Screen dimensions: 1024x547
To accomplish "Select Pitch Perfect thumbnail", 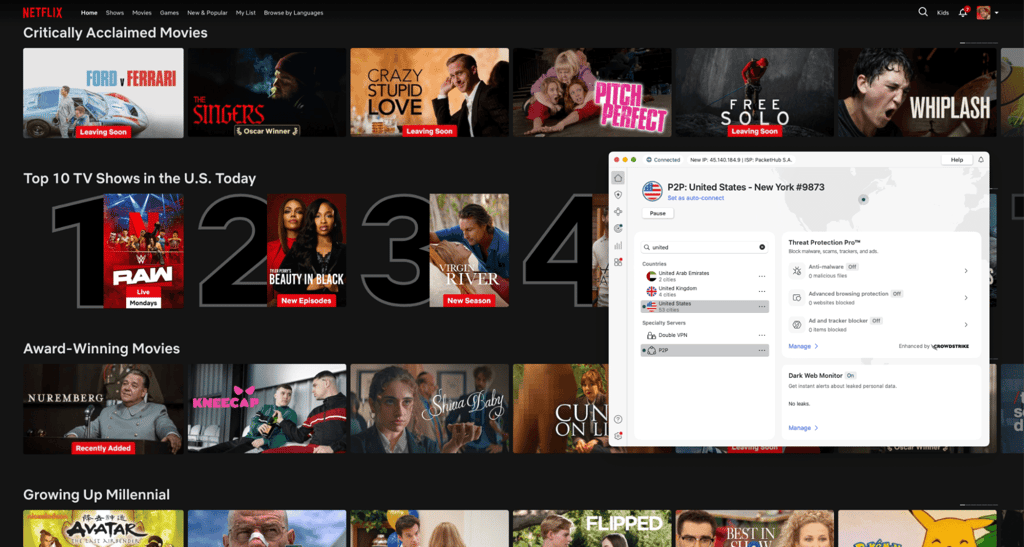I will point(592,93).
